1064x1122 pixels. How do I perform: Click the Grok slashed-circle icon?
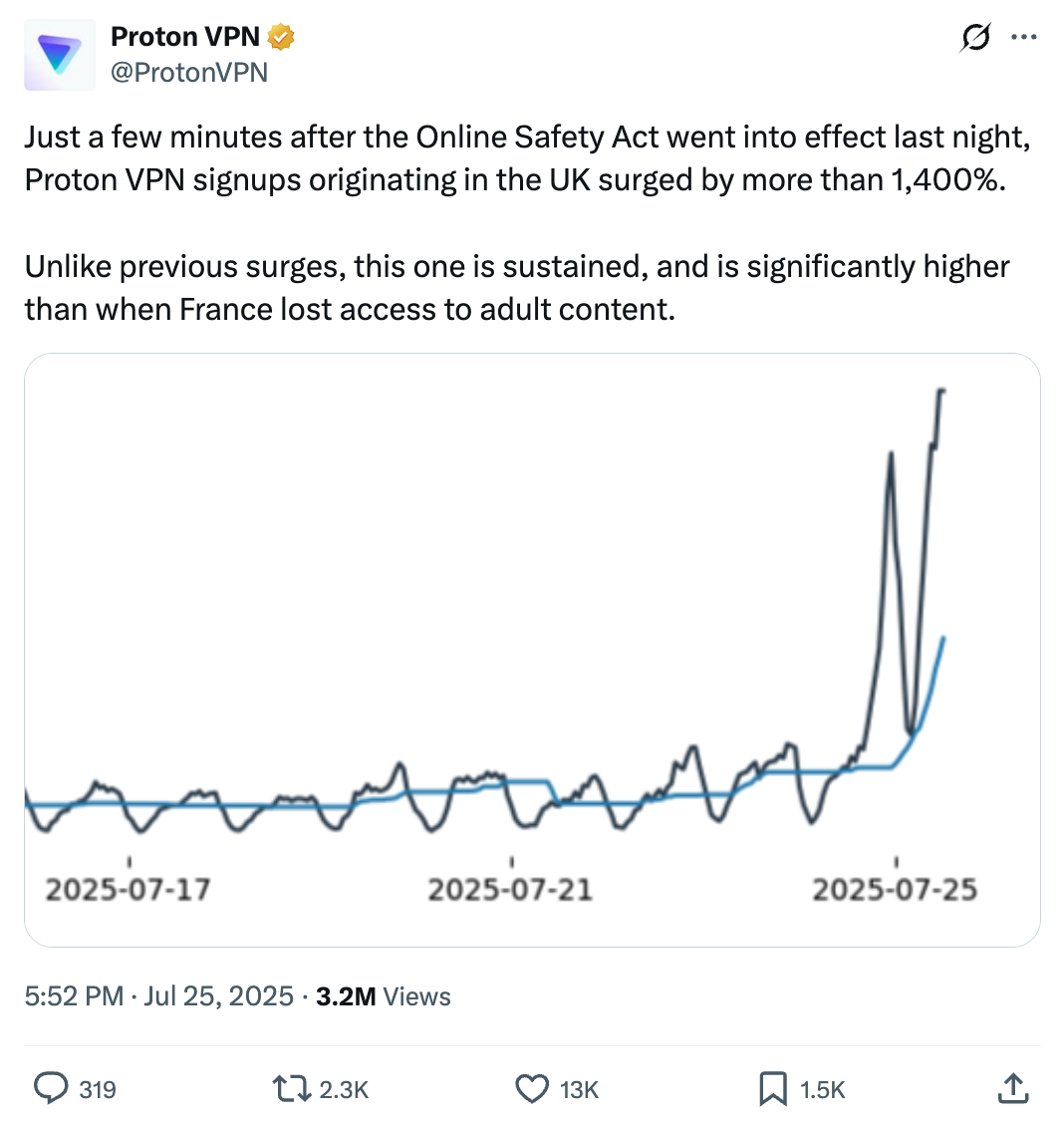(975, 38)
